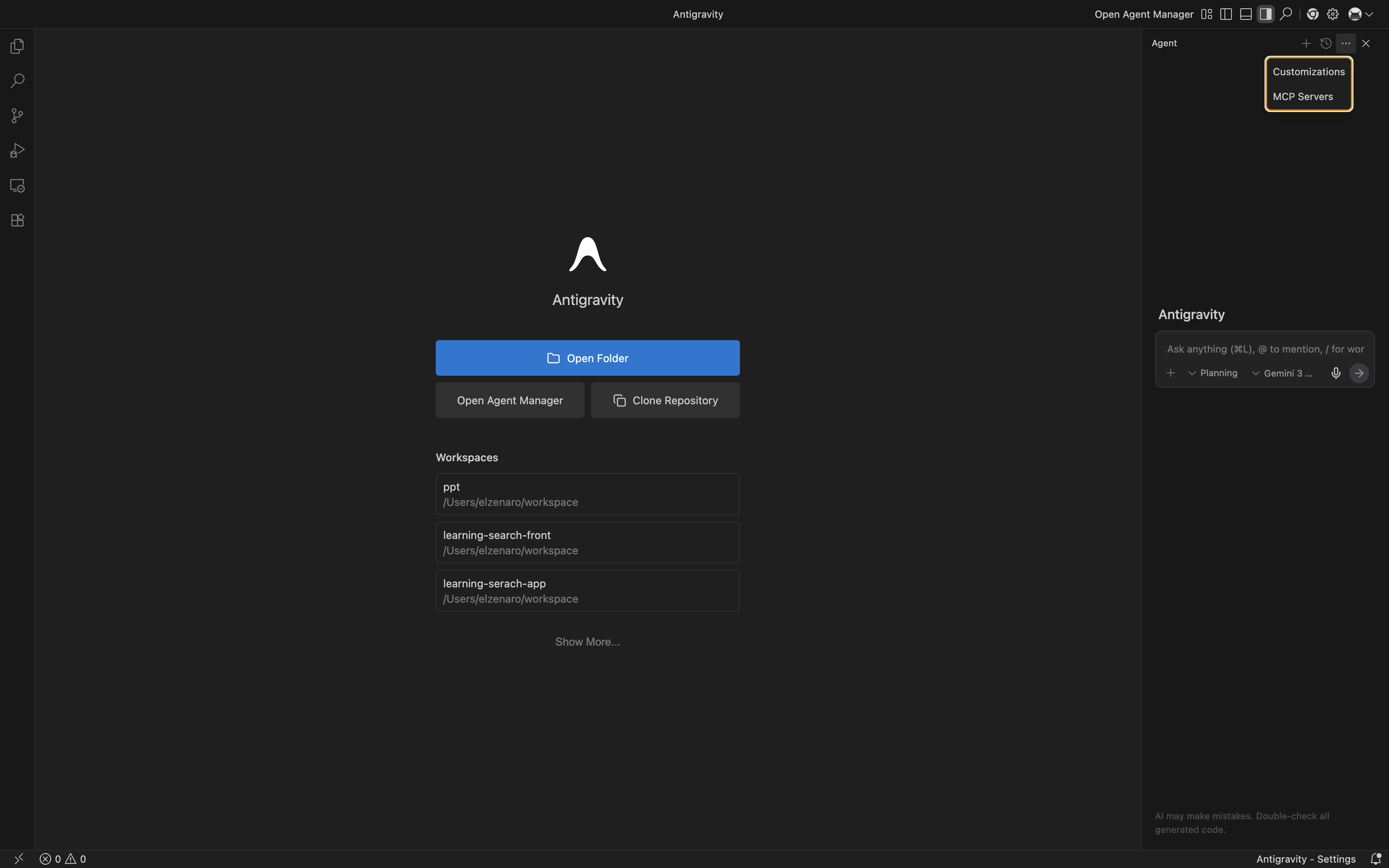The width and height of the screenshot is (1389, 868).
Task: Toggle the agent secondary side bar
Action: click(1265, 14)
